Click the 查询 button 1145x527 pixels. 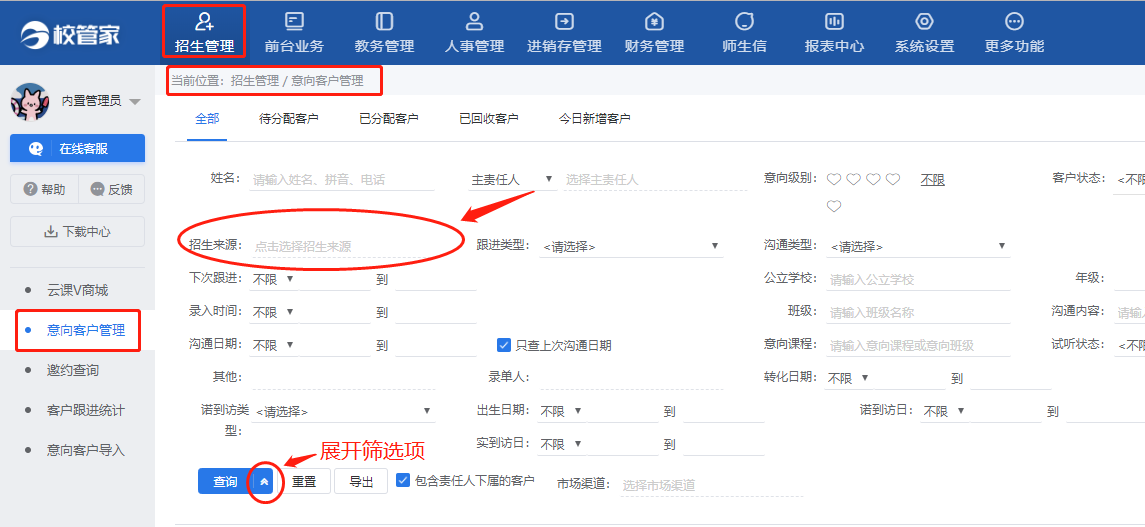click(226, 482)
